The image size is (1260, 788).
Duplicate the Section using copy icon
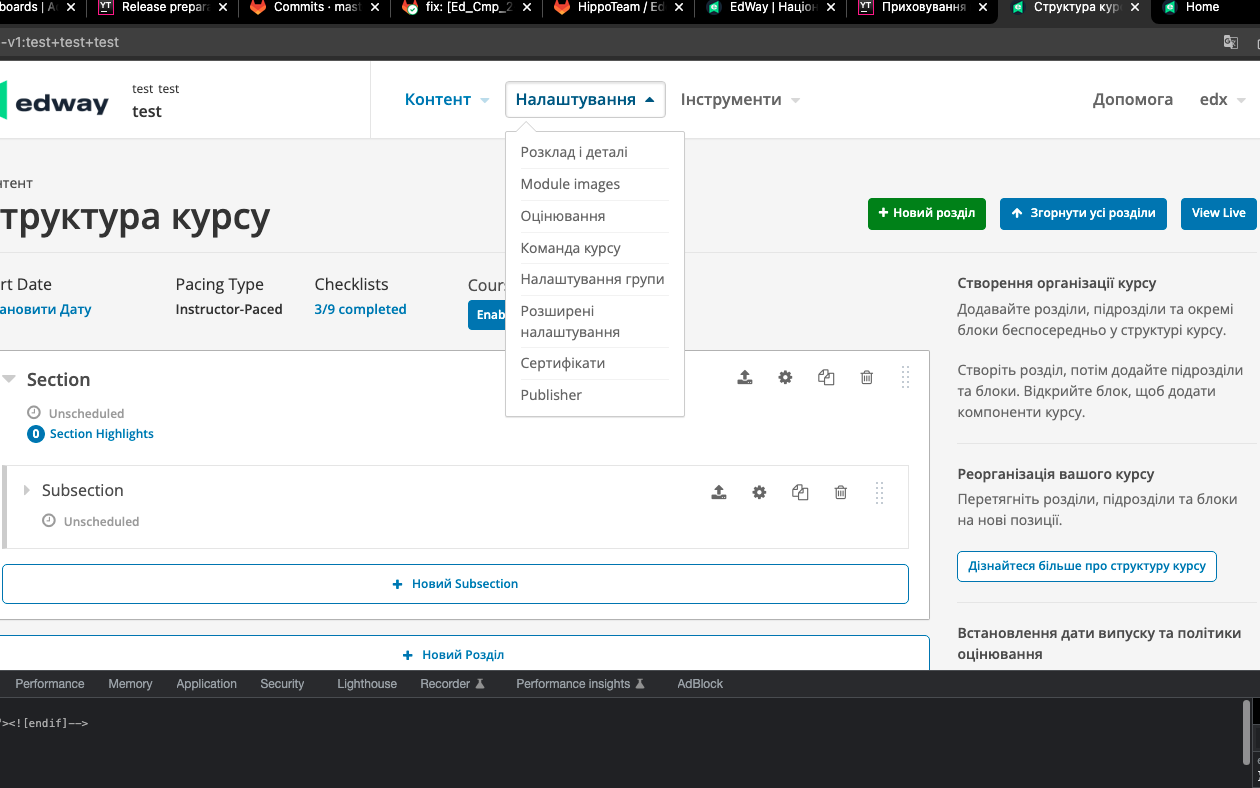[826, 378]
